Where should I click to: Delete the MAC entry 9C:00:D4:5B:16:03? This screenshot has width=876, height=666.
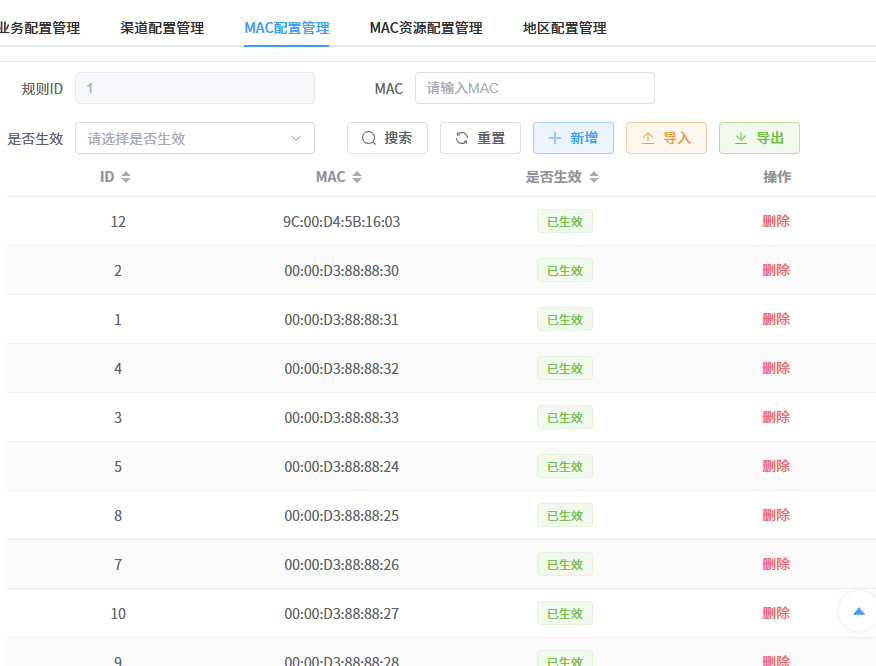778,221
